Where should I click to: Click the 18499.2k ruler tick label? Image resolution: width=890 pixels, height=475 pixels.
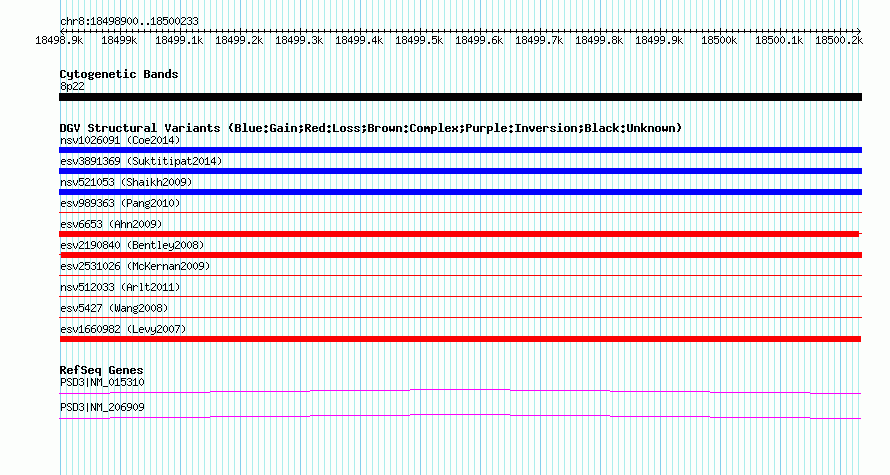click(x=239, y=40)
